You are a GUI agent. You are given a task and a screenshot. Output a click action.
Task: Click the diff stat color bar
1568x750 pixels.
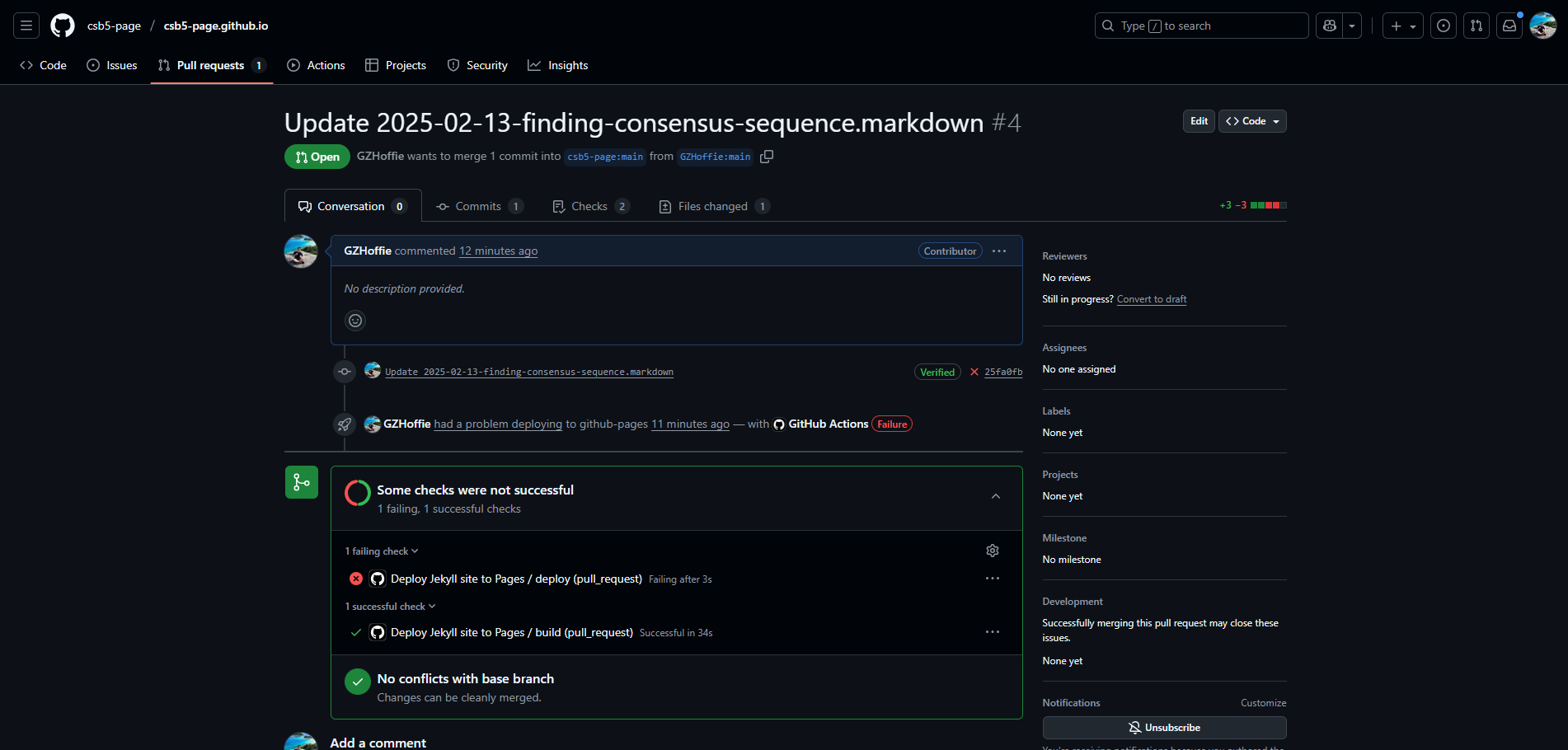[x=1268, y=205]
